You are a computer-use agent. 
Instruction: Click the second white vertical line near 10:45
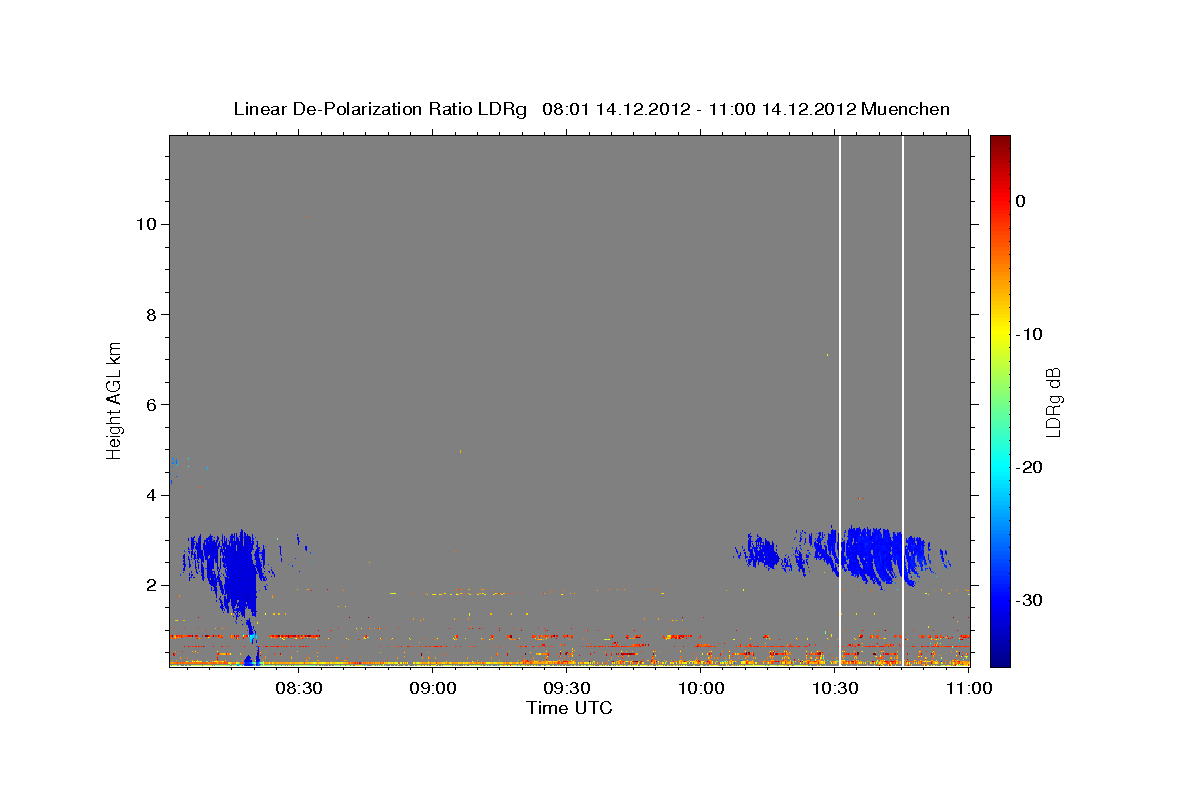click(x=903, y=400)
